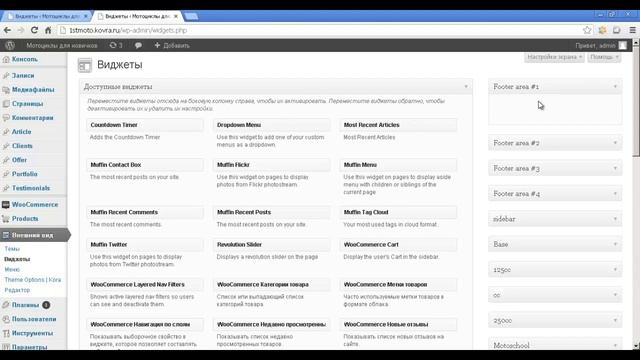This screenshot has height=360, width=640.
Task: Open the Clients menu link
Action: click(22, 146)
